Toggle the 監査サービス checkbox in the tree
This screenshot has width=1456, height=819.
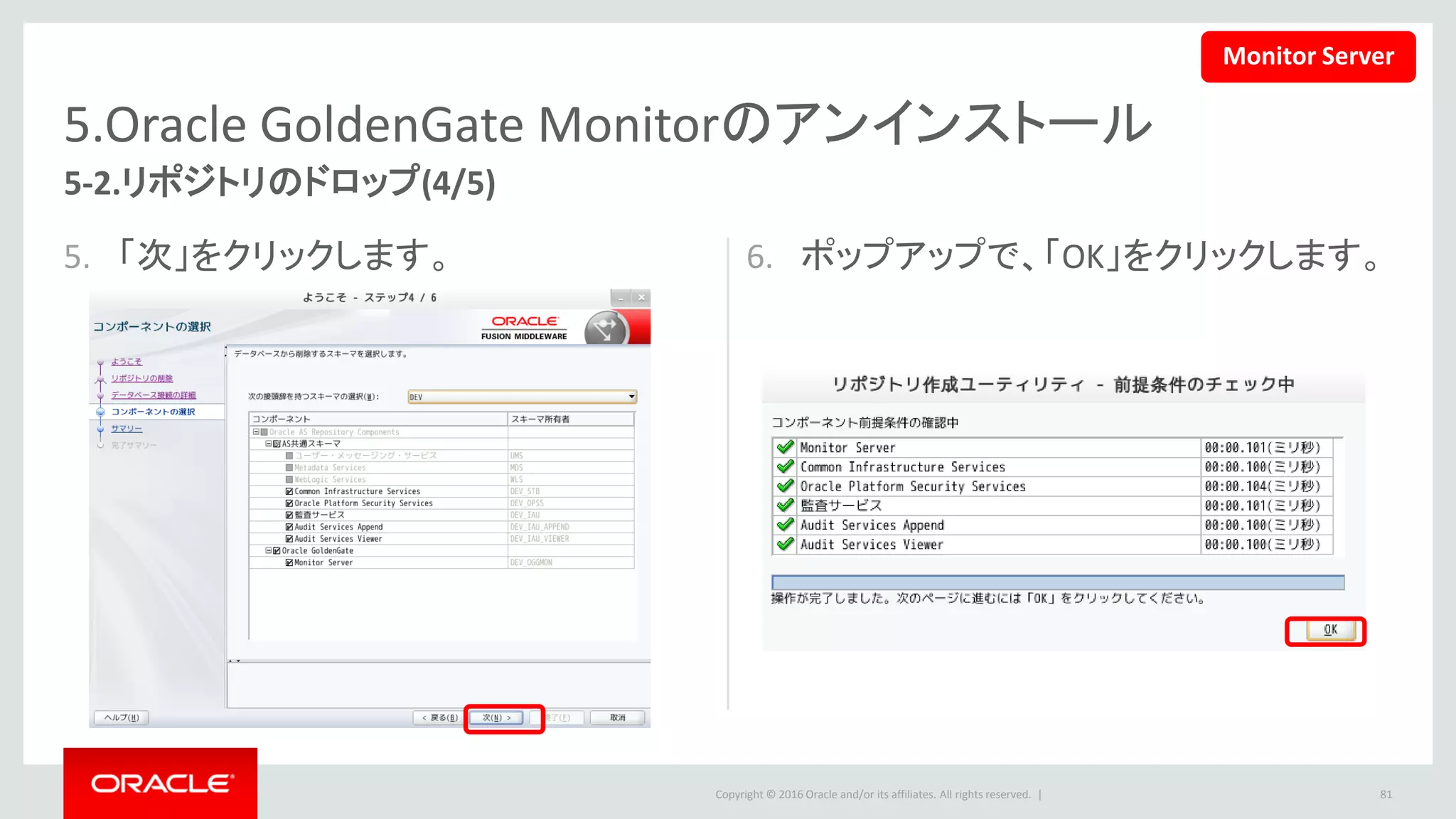coord(289,515)
